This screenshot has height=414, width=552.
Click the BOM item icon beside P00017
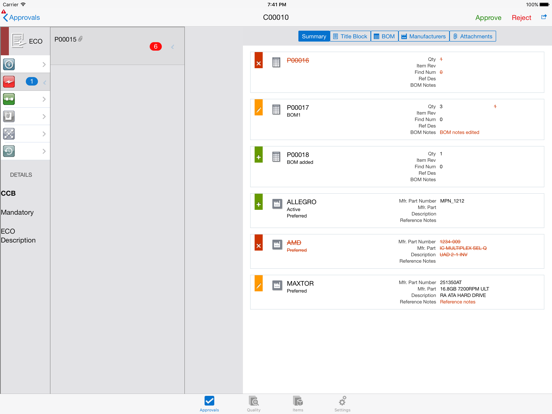pyautogui.click(x=276, y=109)
